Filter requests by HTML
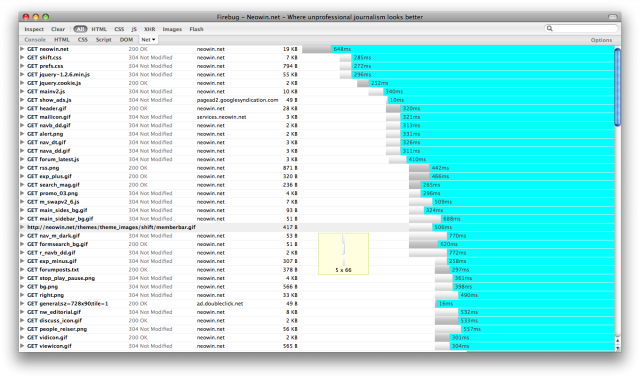Image resolution: width=640 pixels, height=378 pixels. [x=99, y=29]
